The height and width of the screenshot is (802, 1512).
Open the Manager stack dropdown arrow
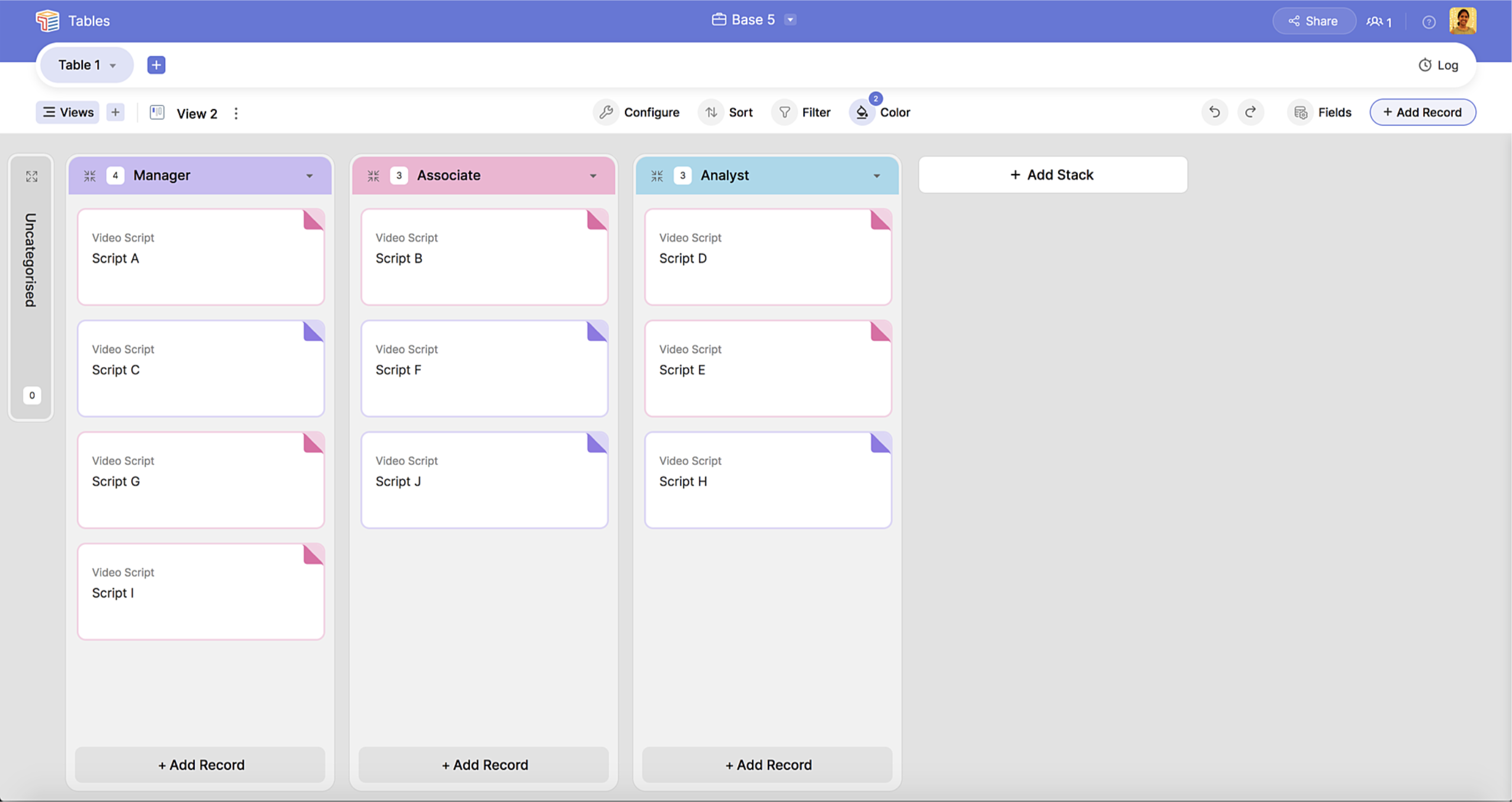click(310, 176)
